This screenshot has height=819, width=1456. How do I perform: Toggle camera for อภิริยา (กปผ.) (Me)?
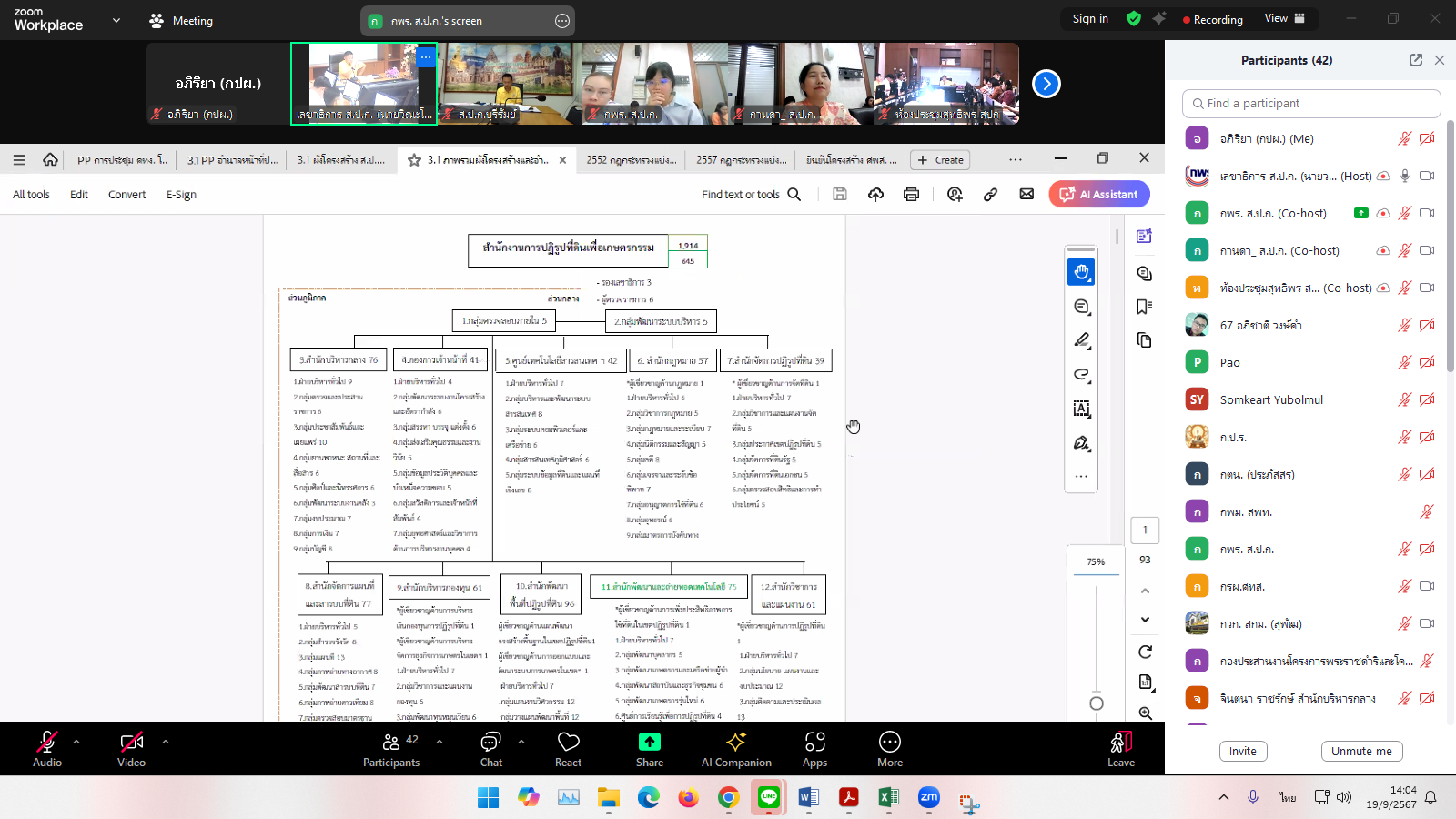[1427, 138]
